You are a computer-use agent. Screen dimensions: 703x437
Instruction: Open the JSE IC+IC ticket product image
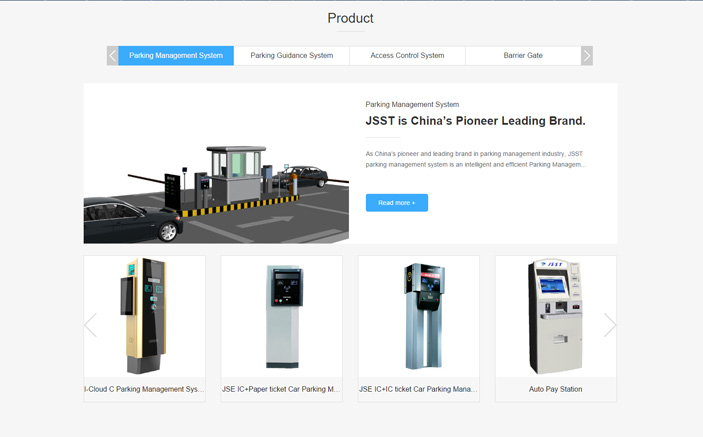tap(419, 316)
